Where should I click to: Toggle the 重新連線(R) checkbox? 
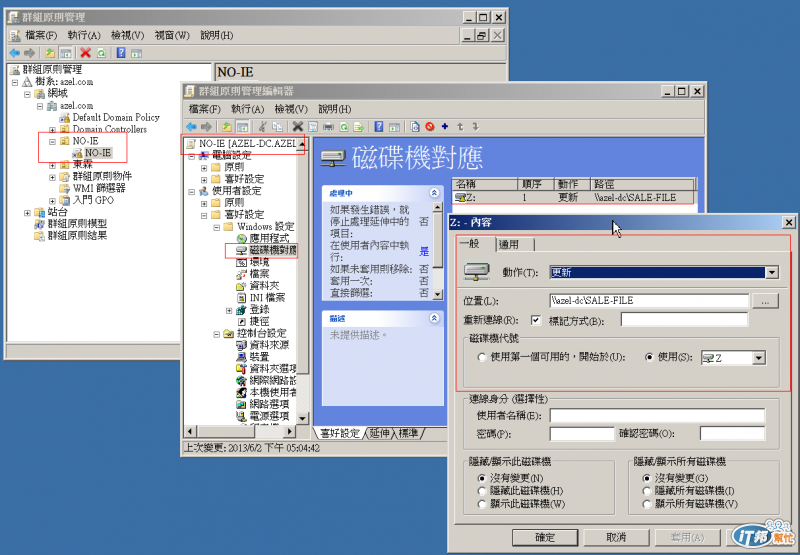coord(536,320)
